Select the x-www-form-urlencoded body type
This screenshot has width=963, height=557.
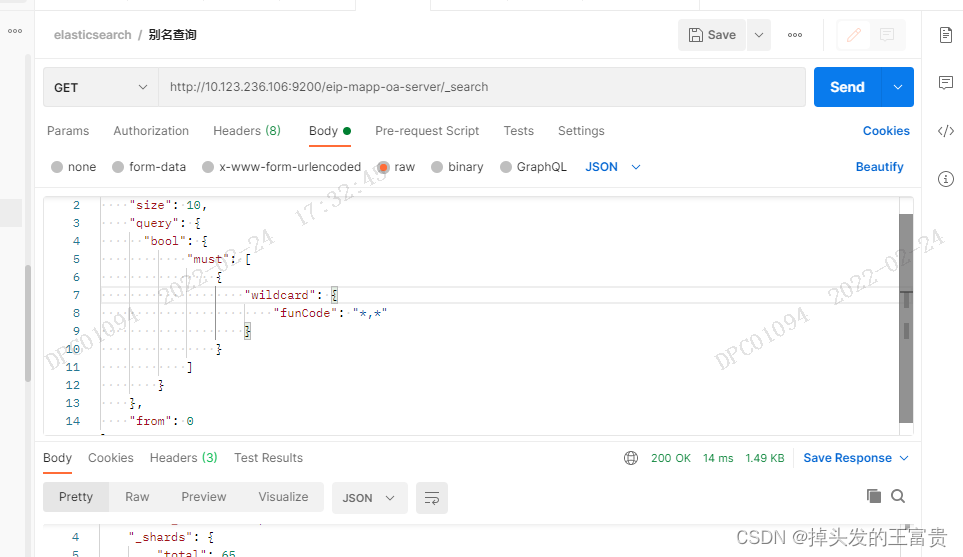[x=282, y=167]
